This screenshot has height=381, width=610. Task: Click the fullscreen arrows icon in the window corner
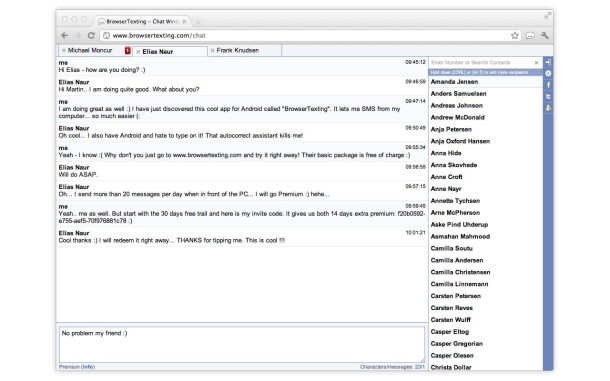pos(548,16)
